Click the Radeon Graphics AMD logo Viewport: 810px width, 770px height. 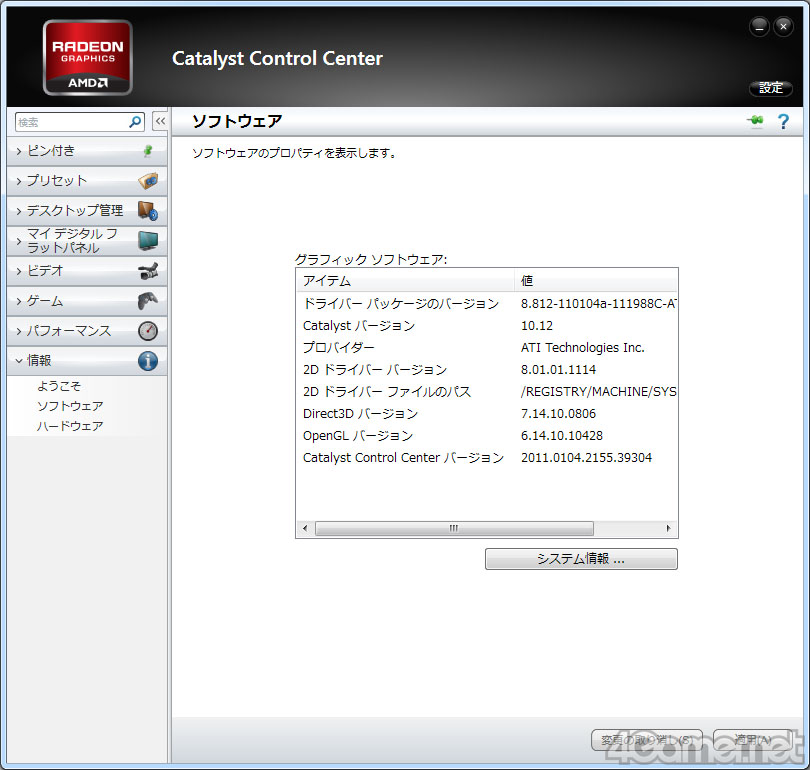[88, 58]
